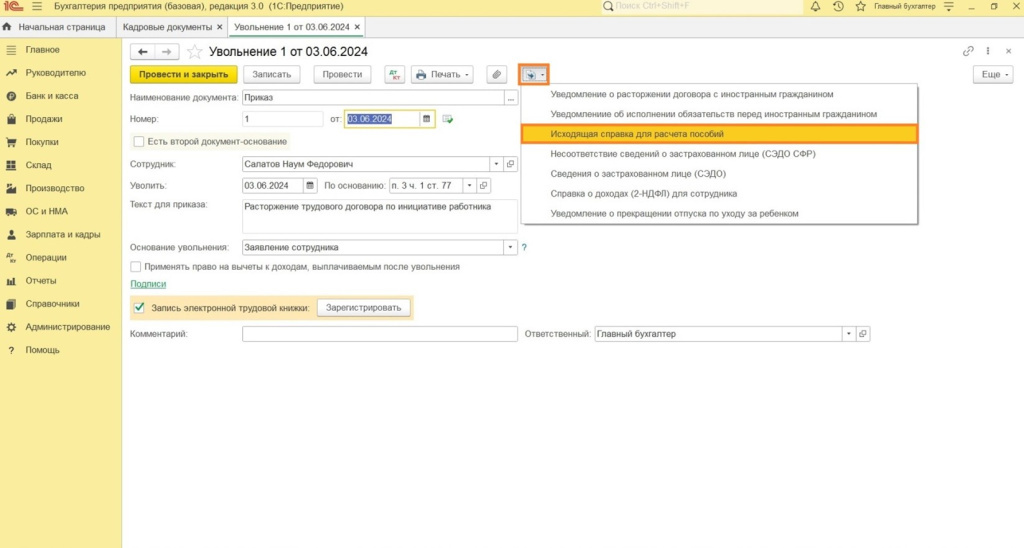This screenshot has width=1024, height=548.
Task: Switch to the Кадровые документы tab
Action: click(x=168, y=27)
